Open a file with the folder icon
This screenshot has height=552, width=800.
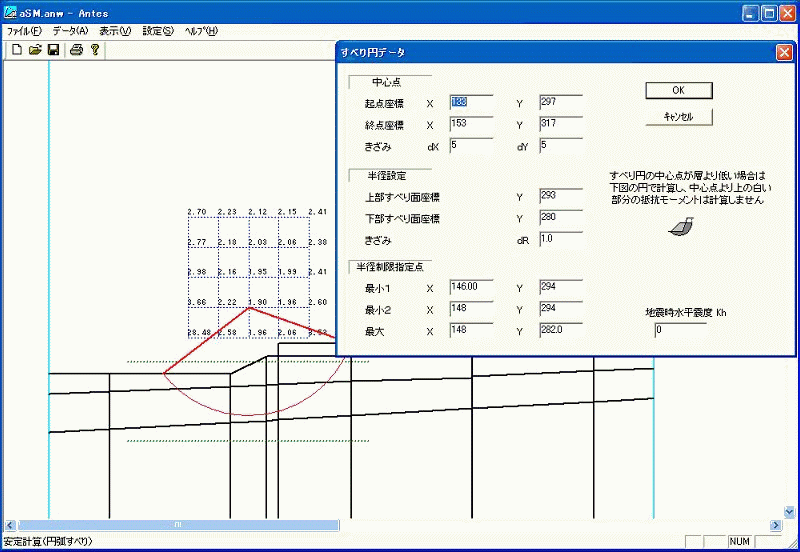[x=34, y=49]
